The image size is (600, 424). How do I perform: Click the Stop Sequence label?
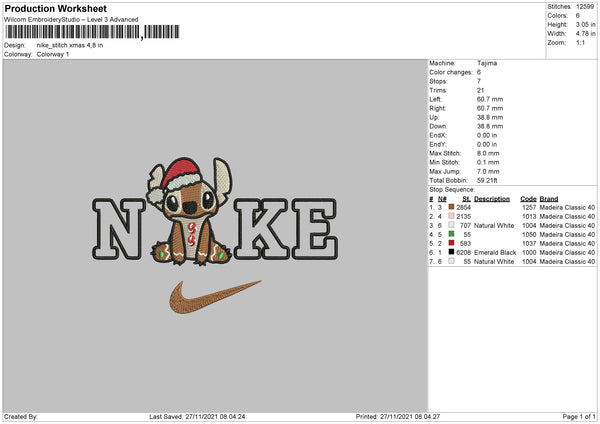(452, 189)
